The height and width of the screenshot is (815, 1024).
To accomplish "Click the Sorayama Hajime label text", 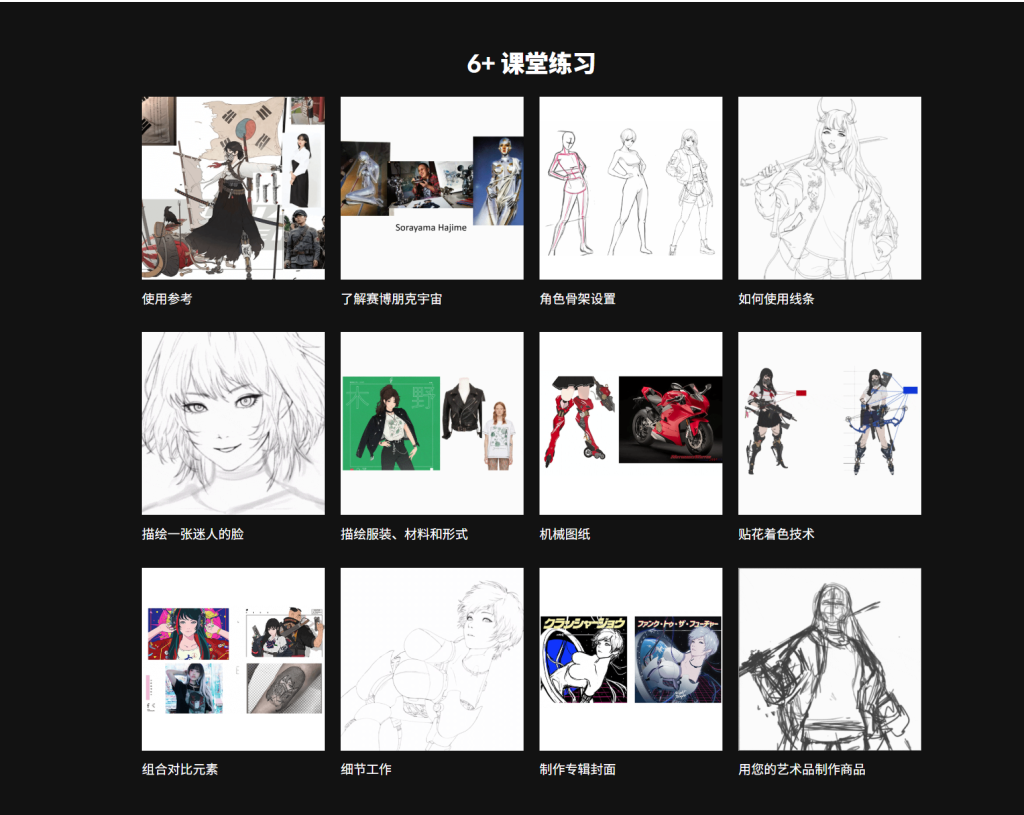I will (x=430, y=228).
